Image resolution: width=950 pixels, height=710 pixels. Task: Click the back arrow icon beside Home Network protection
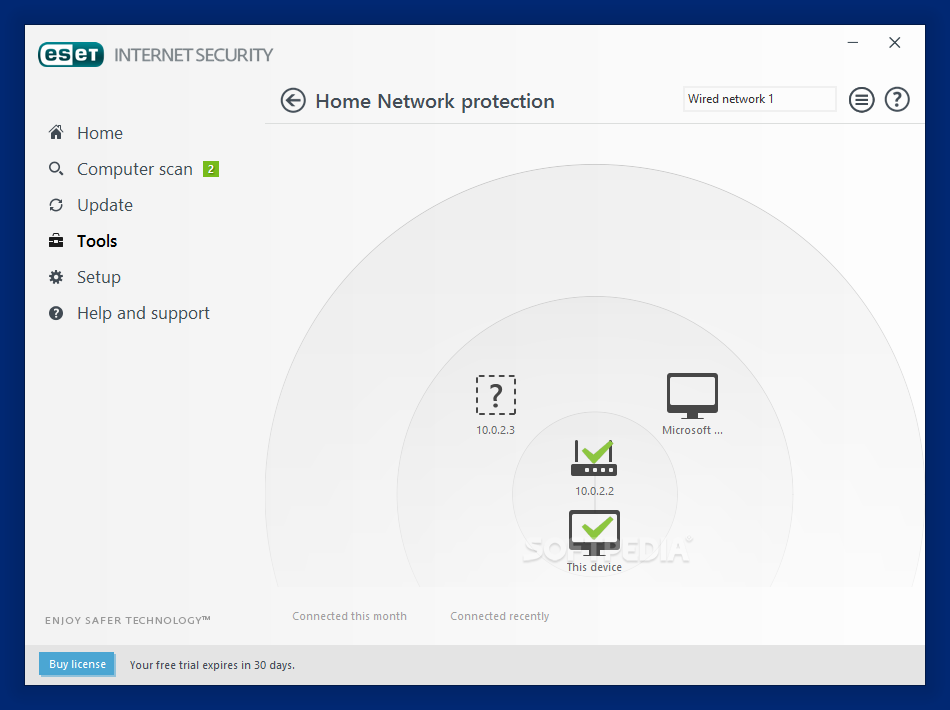[x=293, y=101]
